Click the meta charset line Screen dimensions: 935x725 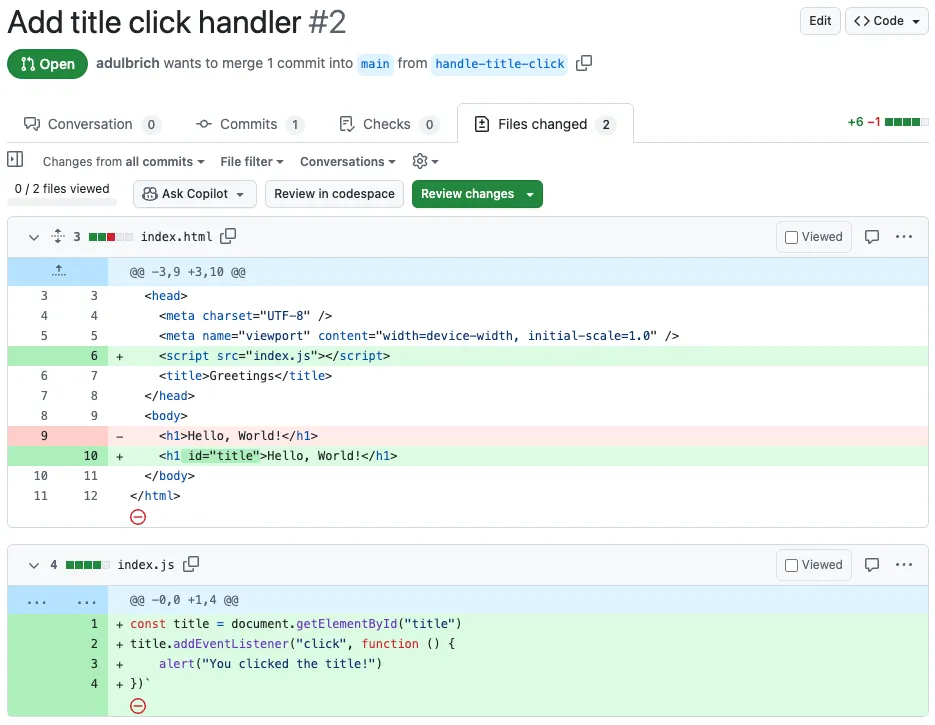click(x=468, y=316)
